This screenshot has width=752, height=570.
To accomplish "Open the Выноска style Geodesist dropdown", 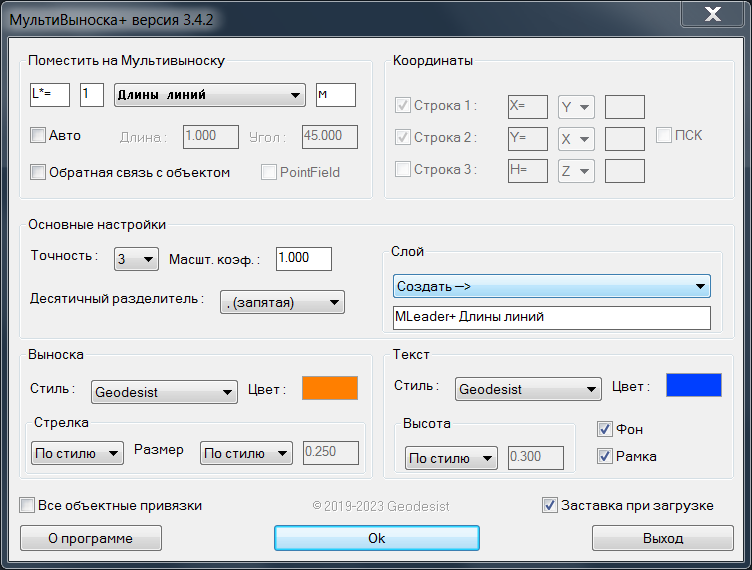I will (163, 393).
